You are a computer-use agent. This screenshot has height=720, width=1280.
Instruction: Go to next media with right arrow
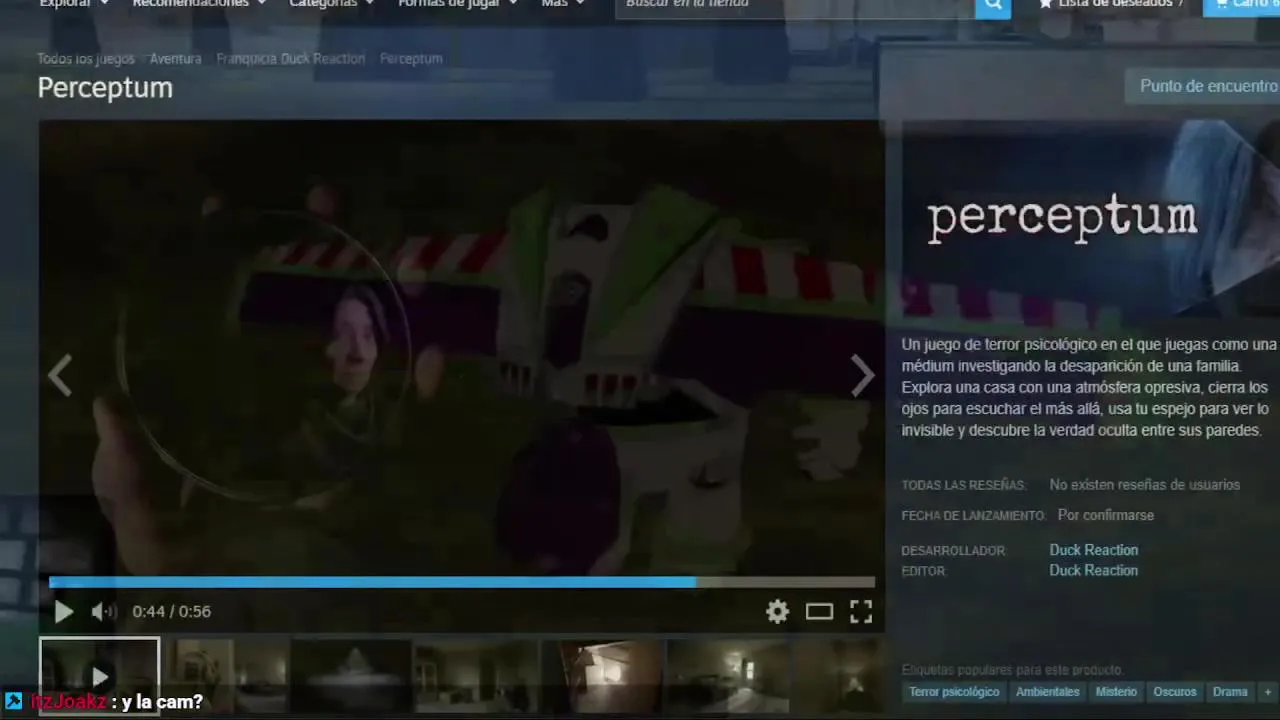(862, 376)
